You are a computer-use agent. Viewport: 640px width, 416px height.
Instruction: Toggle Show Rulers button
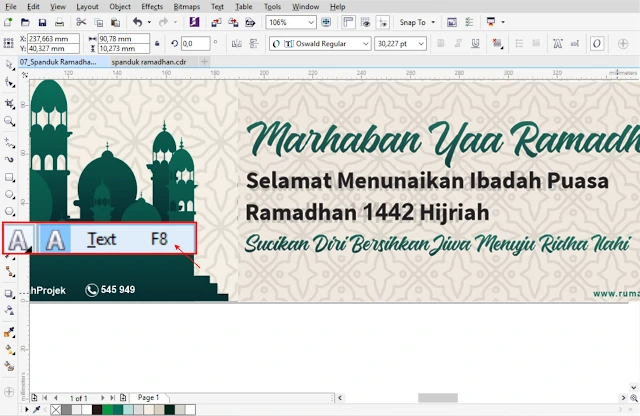348,22
